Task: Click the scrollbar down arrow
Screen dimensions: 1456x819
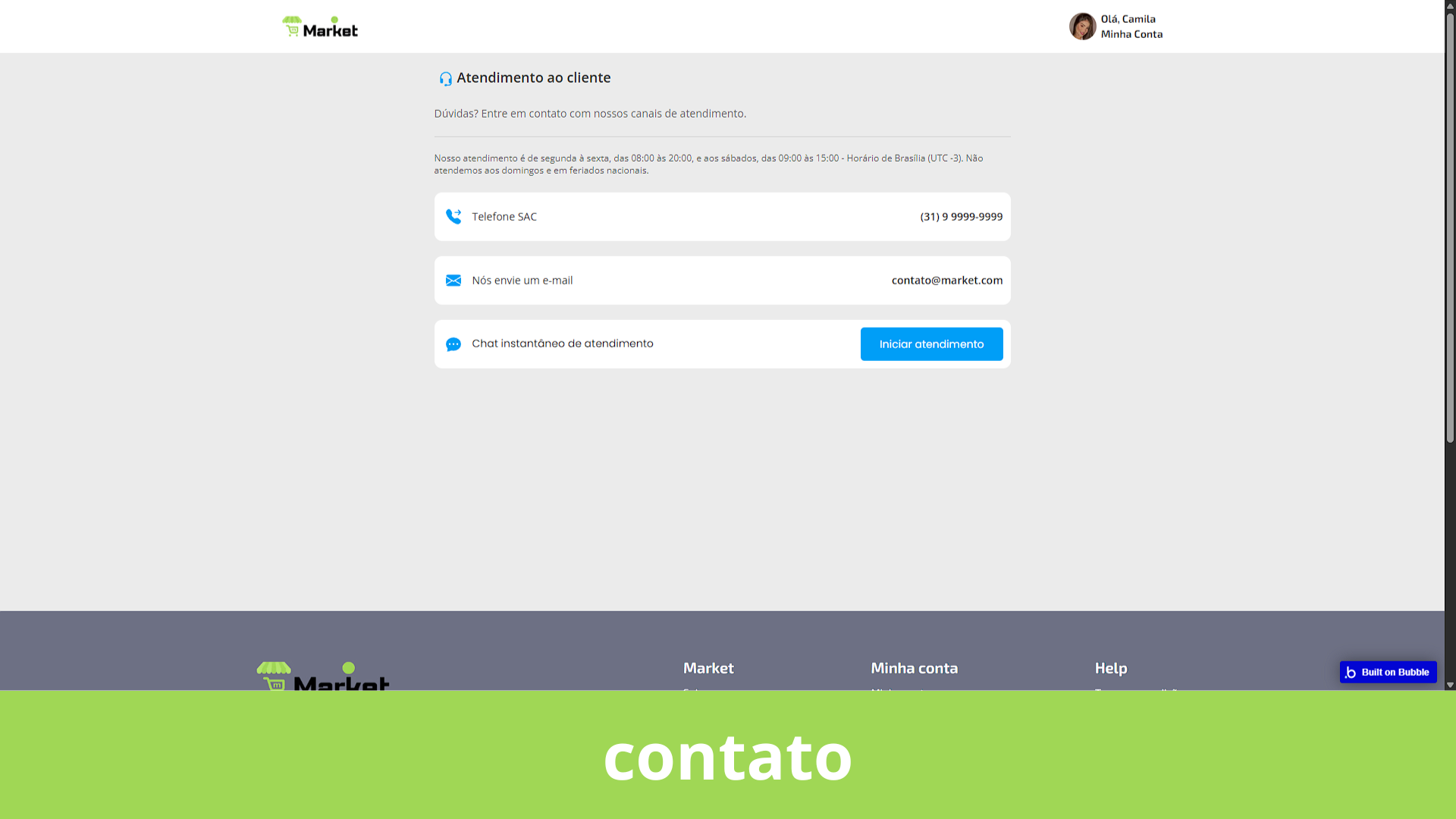Action: coord(1450,685)
